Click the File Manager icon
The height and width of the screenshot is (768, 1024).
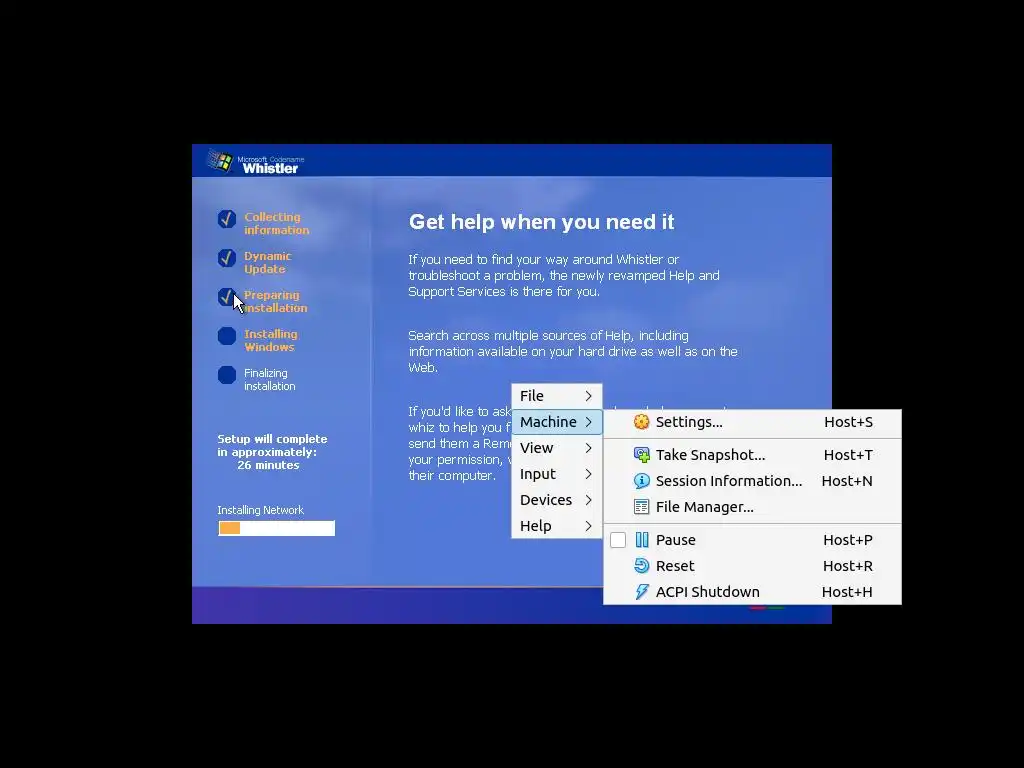pyautogui.click(x=641, y=507)
